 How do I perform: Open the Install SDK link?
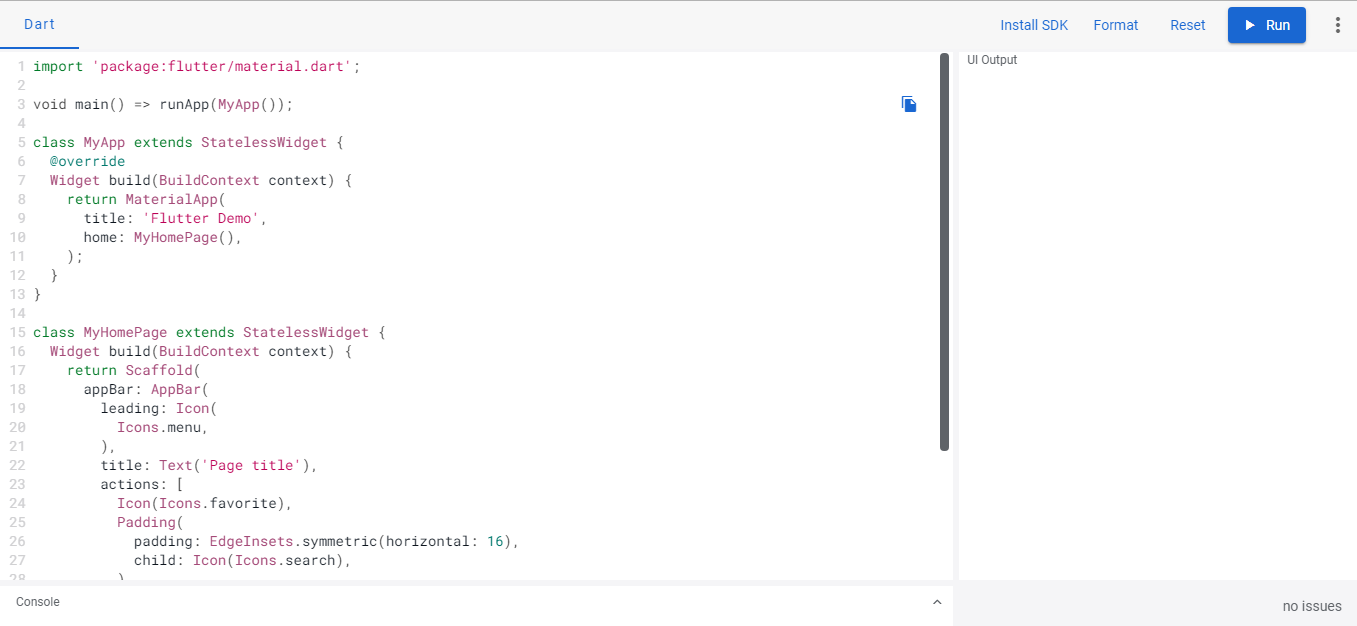[x=1034, y=25]
